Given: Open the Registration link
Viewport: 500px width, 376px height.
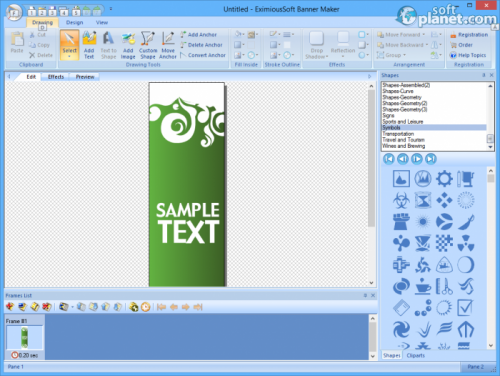Looking at the screenshot, I should pyautogui.click(x=469, y=34).
